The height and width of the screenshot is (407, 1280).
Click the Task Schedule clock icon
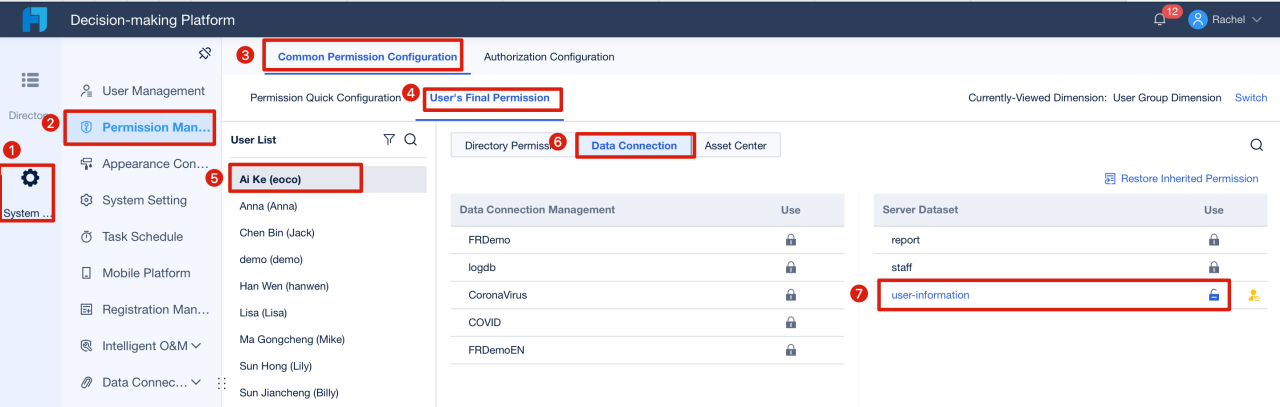[x=86, y=237]
